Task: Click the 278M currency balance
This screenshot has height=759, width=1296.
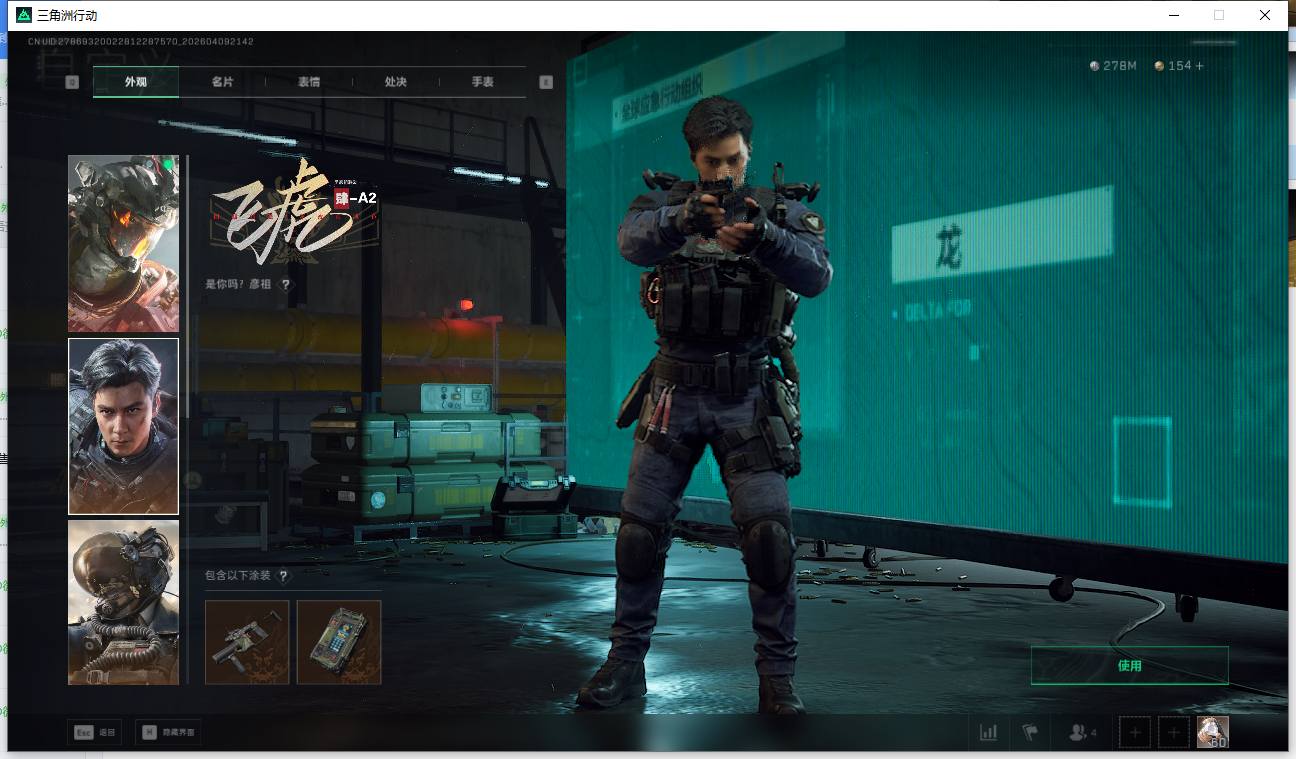Action: (1113, 66)
